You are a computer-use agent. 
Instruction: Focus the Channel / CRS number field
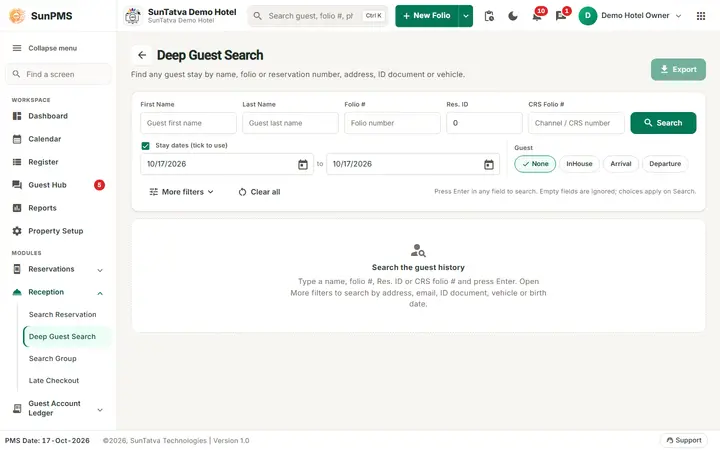point(576,123)
